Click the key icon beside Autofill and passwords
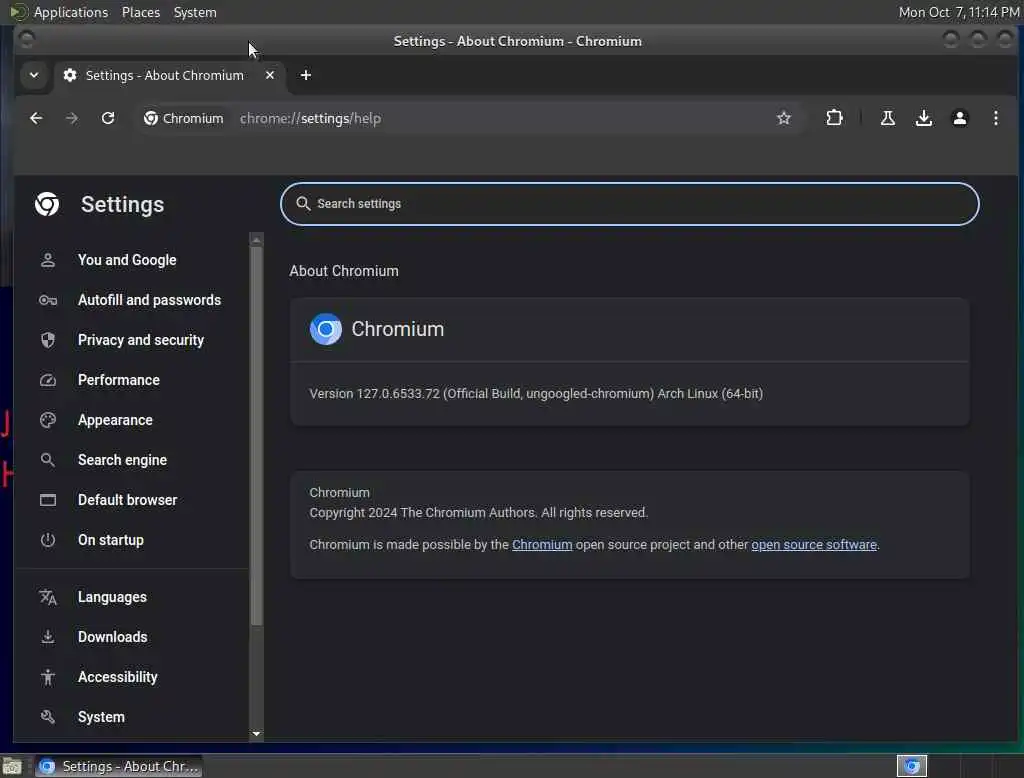 click(48, 300)
